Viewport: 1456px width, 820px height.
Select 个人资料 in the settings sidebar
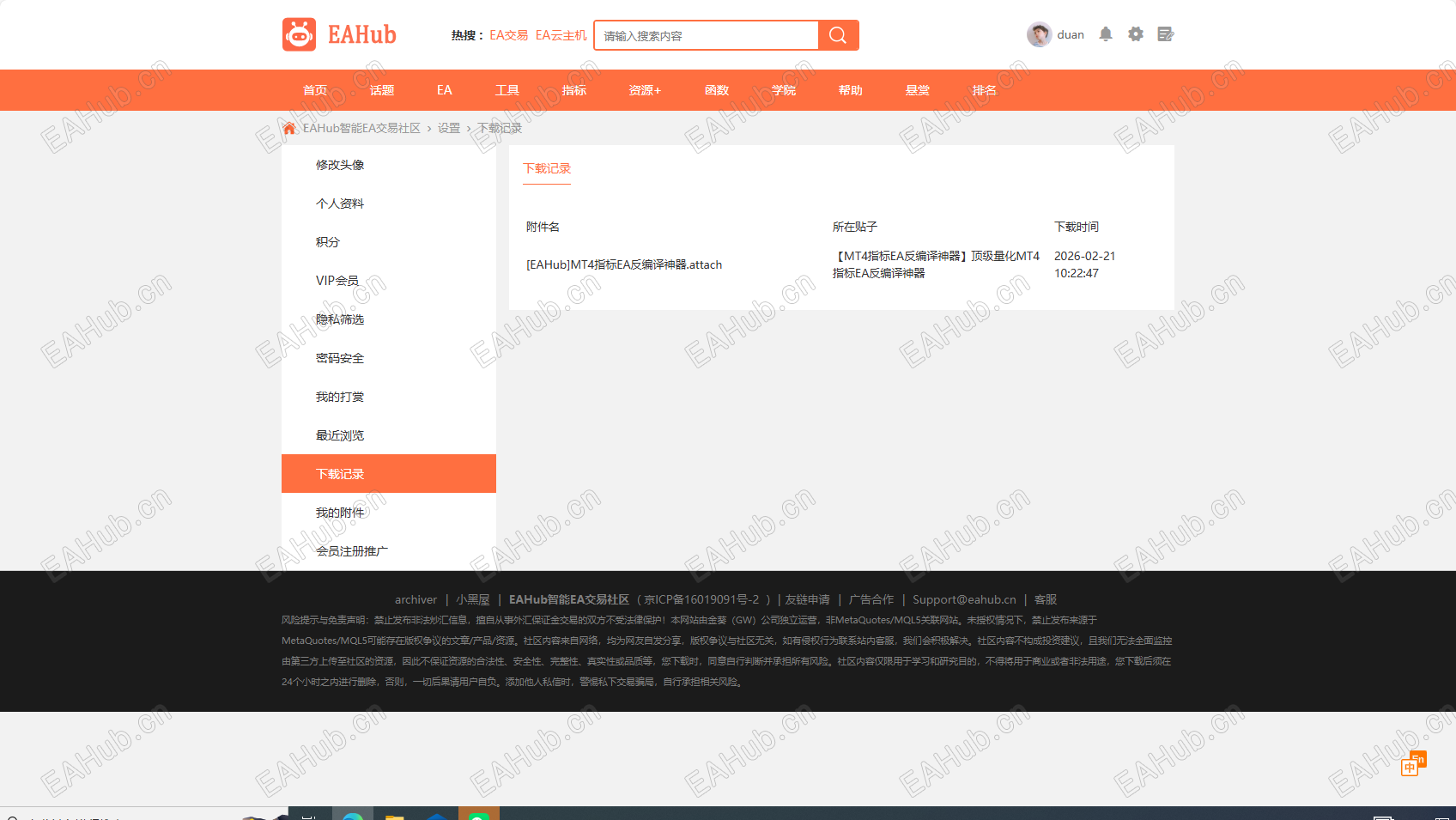click(x=389, y=203)
